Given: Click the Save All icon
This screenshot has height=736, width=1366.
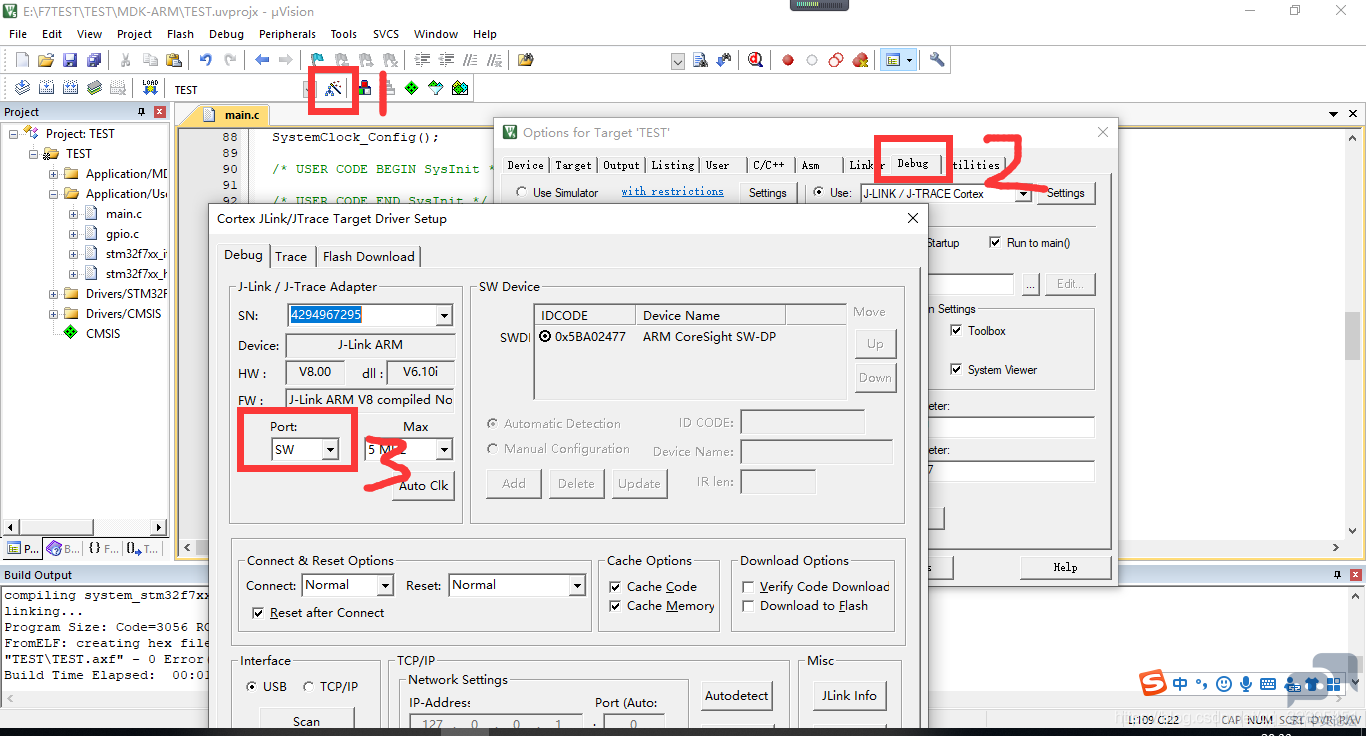Looking at the screenshot, I should (93, 60).
